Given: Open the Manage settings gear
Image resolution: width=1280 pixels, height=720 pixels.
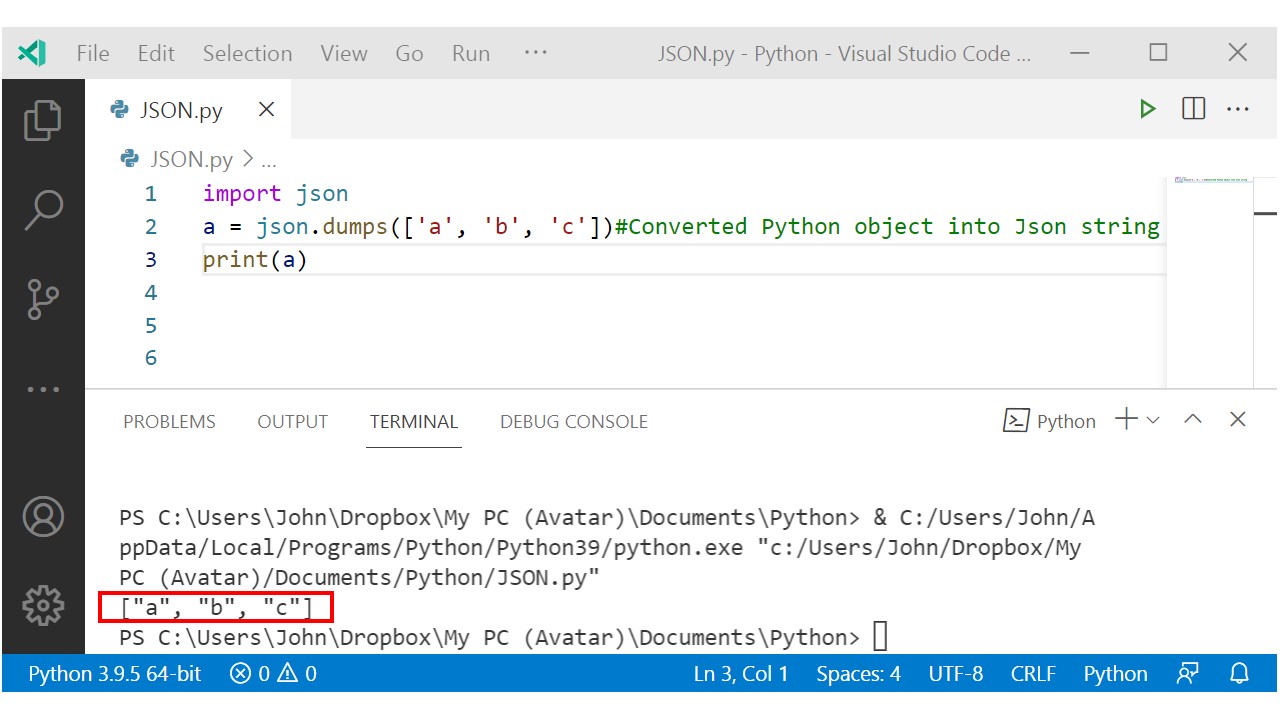Looking at the screenshot, I should 42,605.
